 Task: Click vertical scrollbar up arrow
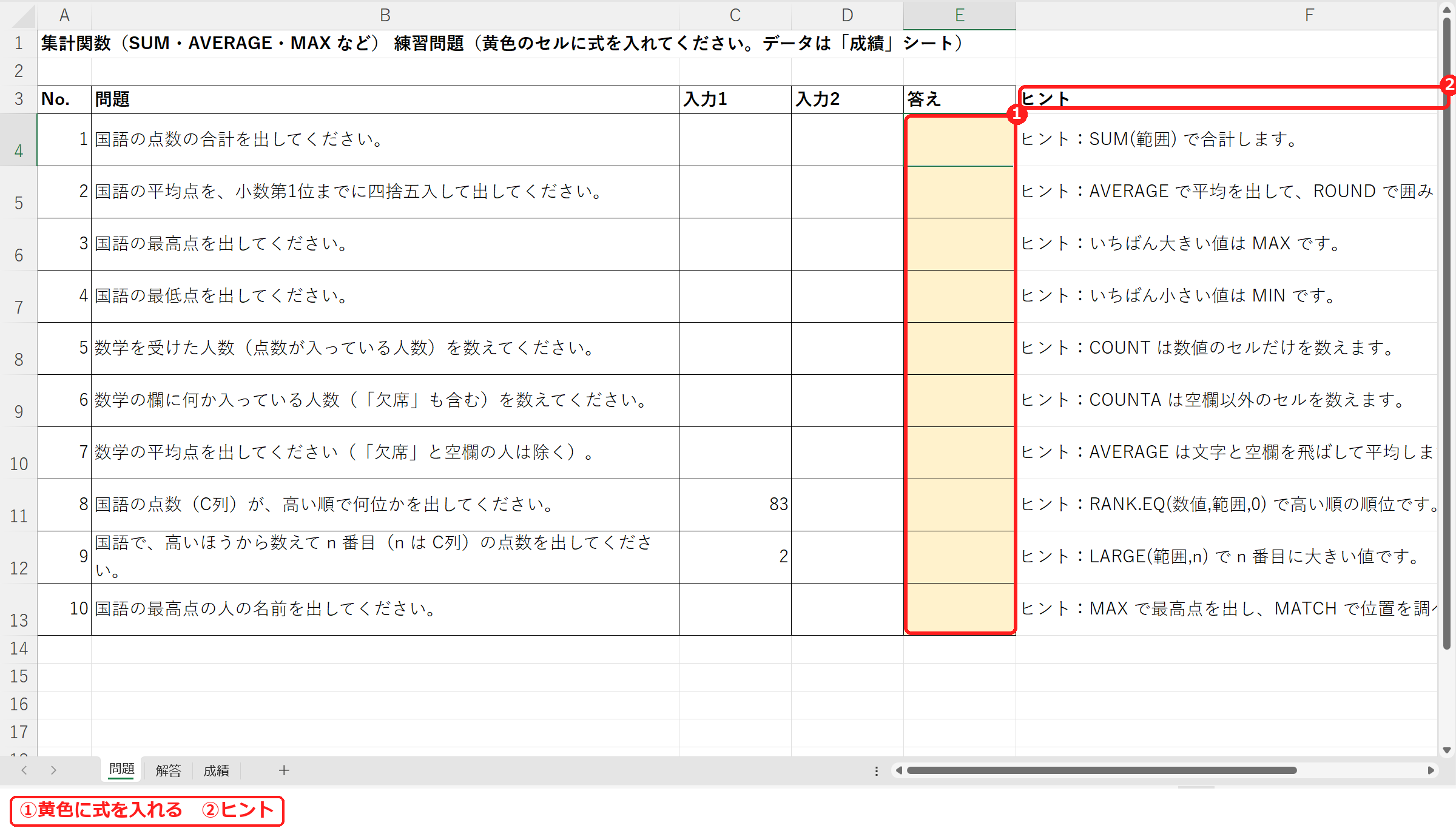pyautogui.click(x=1447, y=8)
